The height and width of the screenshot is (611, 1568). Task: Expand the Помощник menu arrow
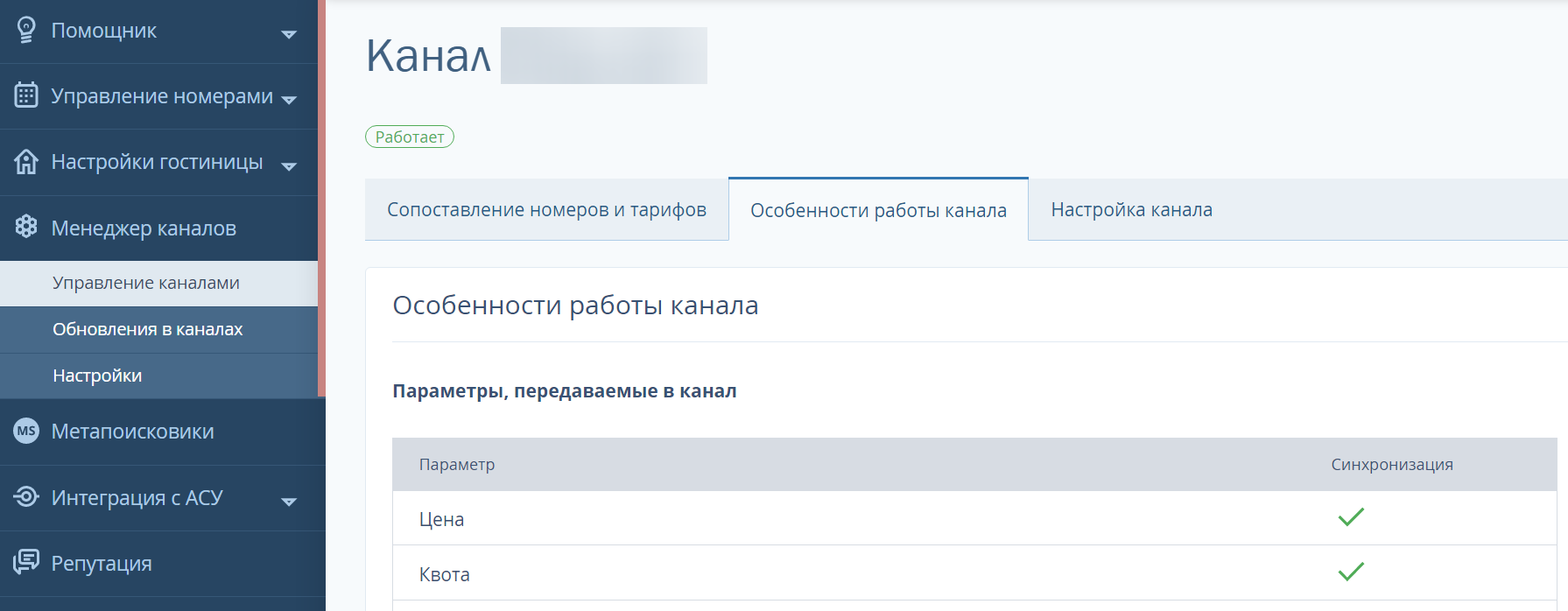point(289,34)
